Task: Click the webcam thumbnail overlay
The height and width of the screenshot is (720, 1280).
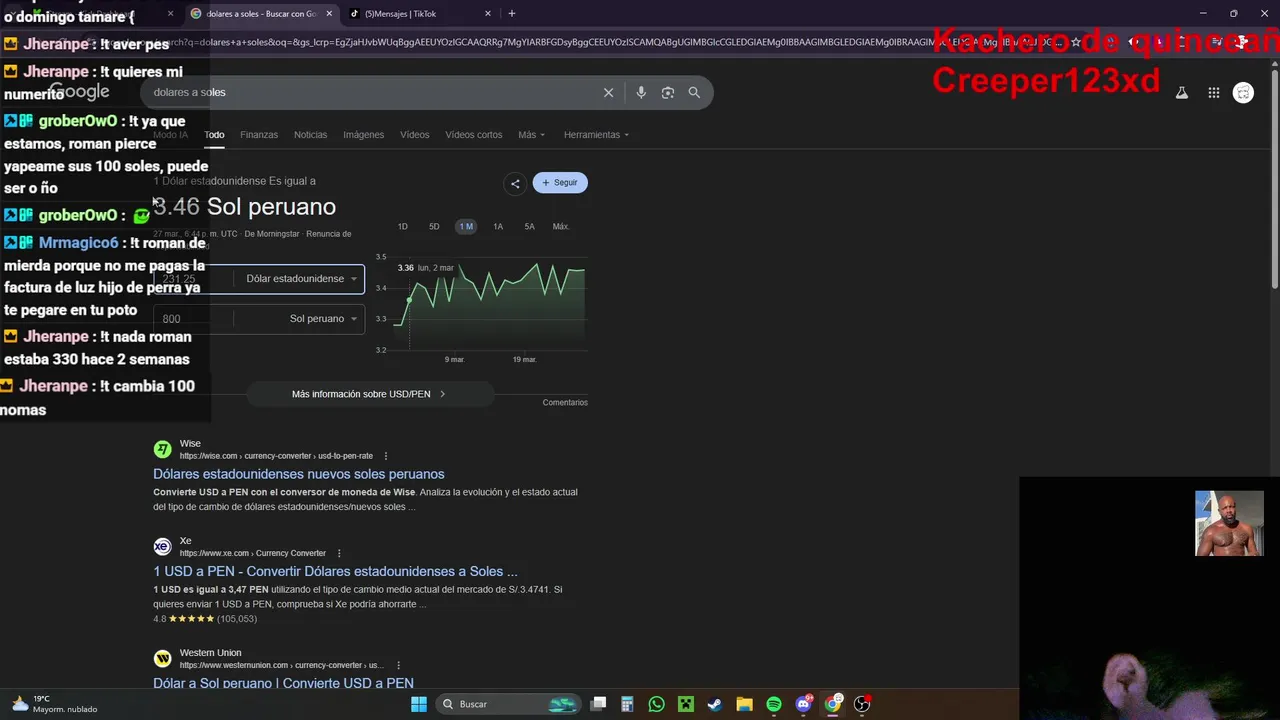Action: point(1229,523)
